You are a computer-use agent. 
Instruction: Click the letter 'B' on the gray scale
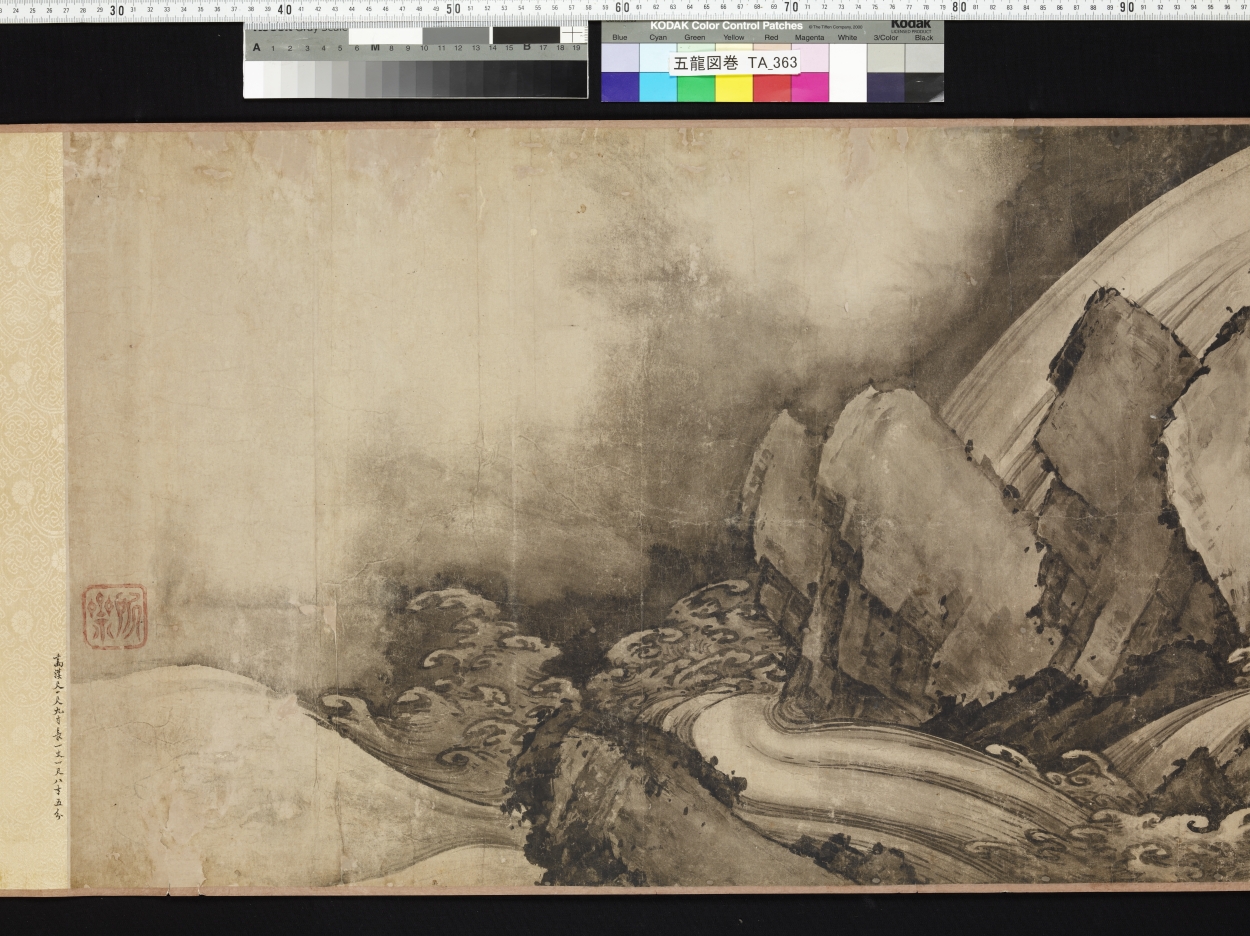(527, 46)
